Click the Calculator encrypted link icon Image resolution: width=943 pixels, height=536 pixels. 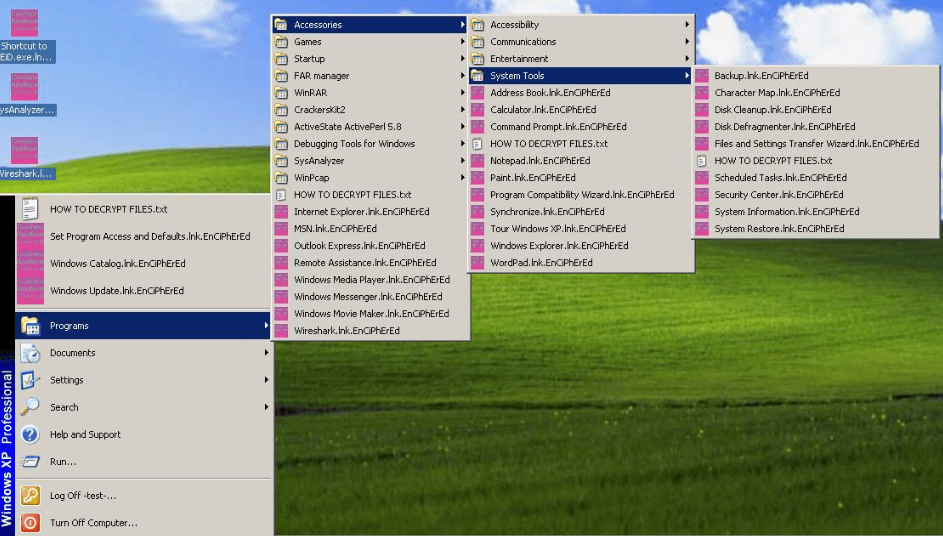[x=478, y=110]
